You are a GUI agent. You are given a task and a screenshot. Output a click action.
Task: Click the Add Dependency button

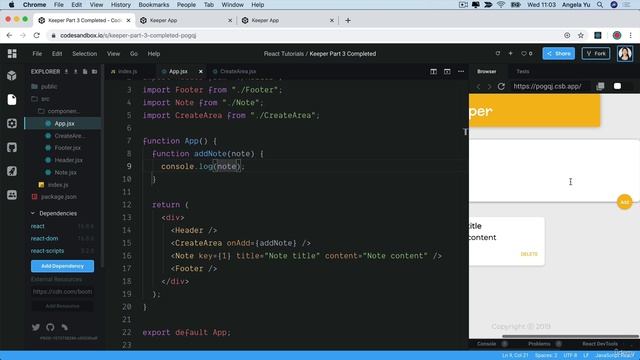pos(62,266)
